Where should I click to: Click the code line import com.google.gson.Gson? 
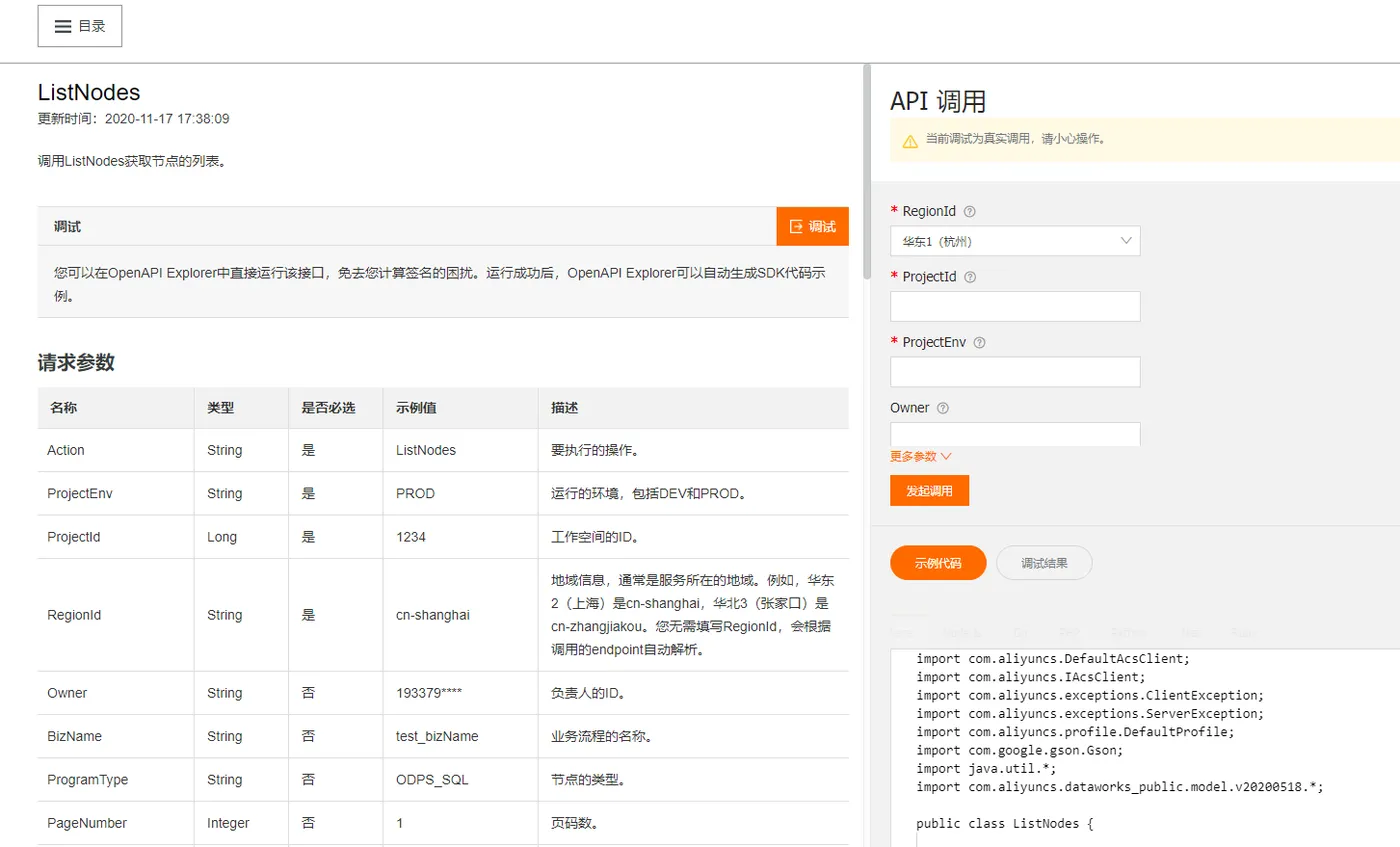click(1020, 750)
